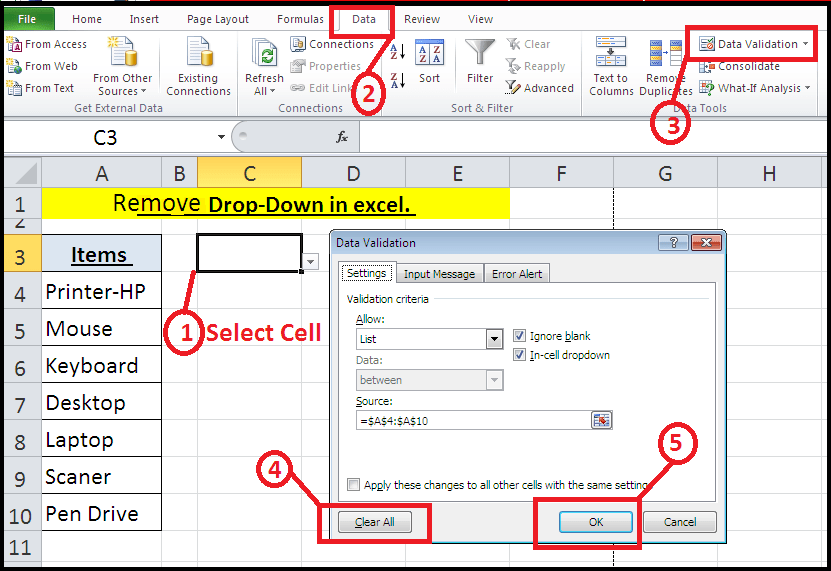The width and height of the screenshot is (831, 571).
Task: Open the Input Message tab
Action: [439, 274]
